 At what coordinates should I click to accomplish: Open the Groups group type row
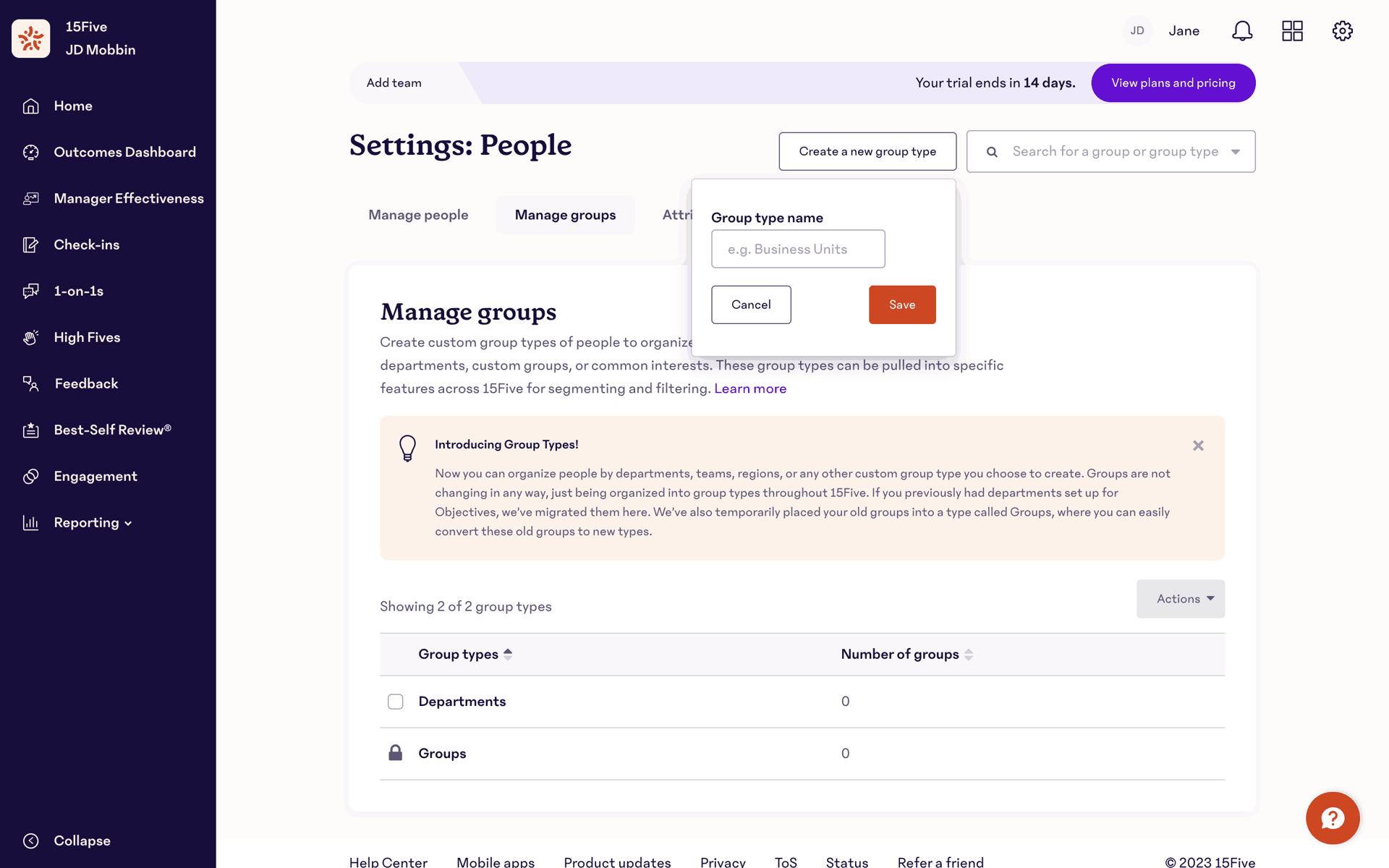[x=802, y=754]
